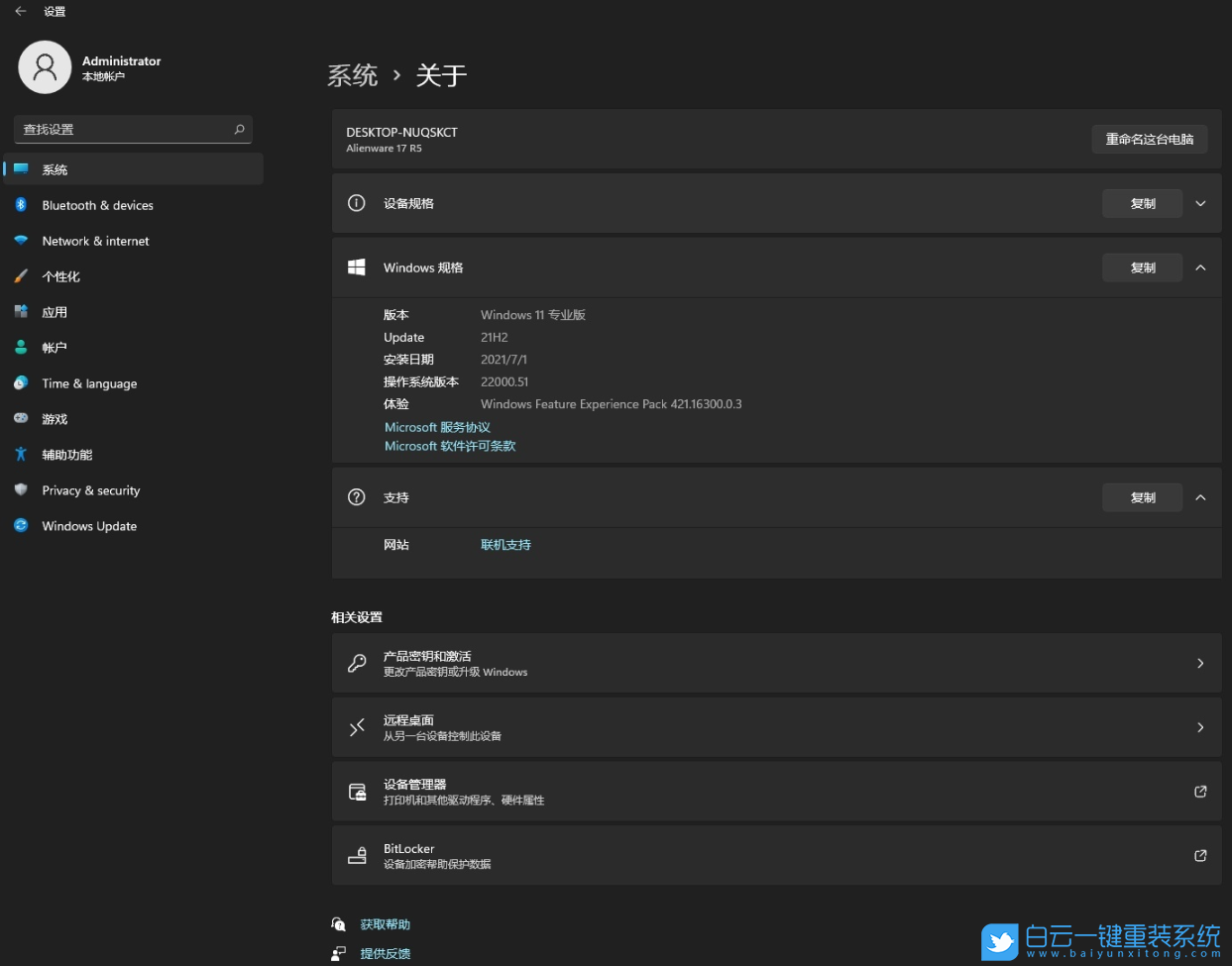Screen dimensions: 1232x966
Task: Open 应用 settings in sidebar
Action: pyautogui.click(x=55, y=312)
